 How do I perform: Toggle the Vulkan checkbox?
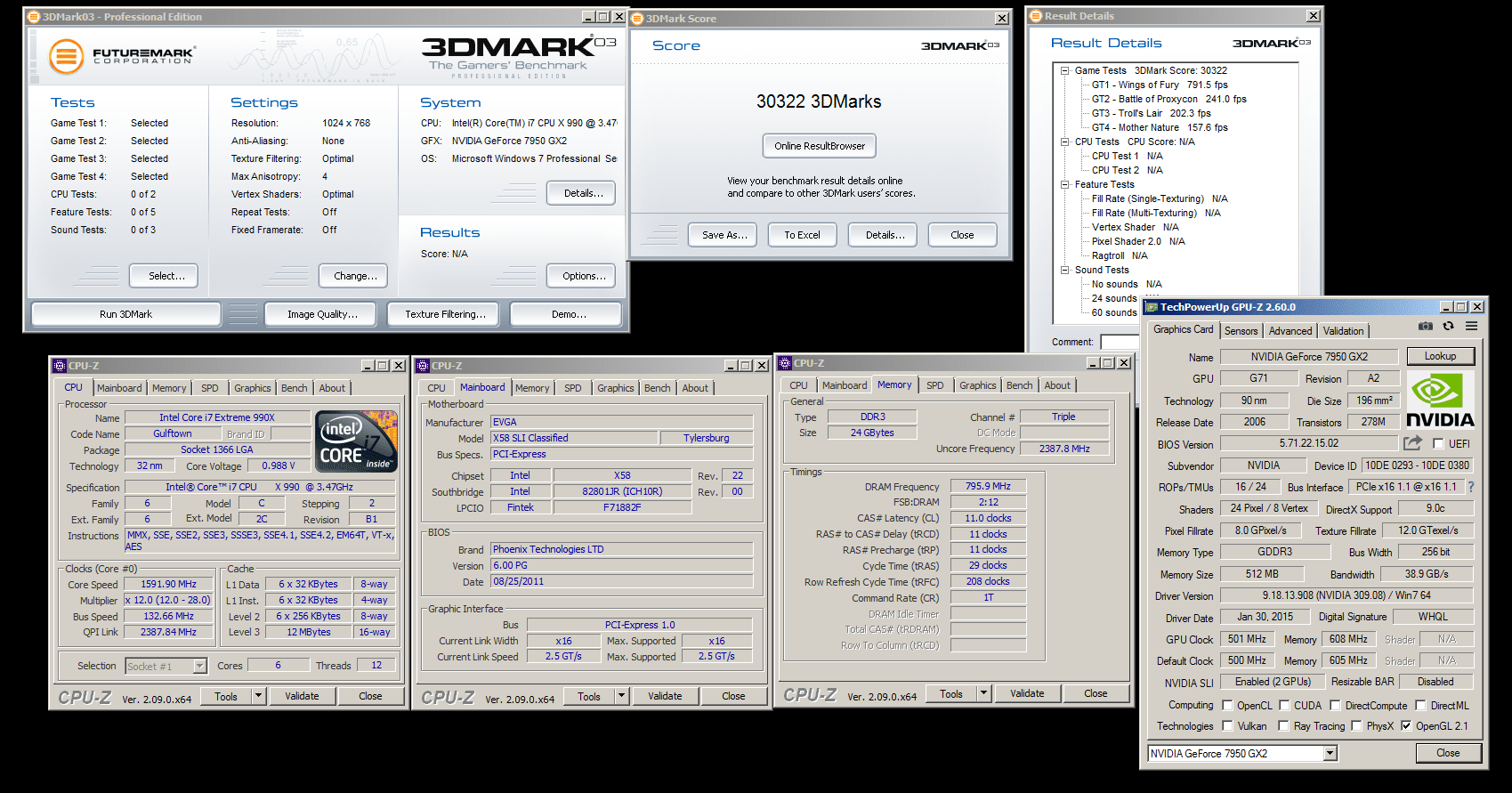(x=1228, y=726)
